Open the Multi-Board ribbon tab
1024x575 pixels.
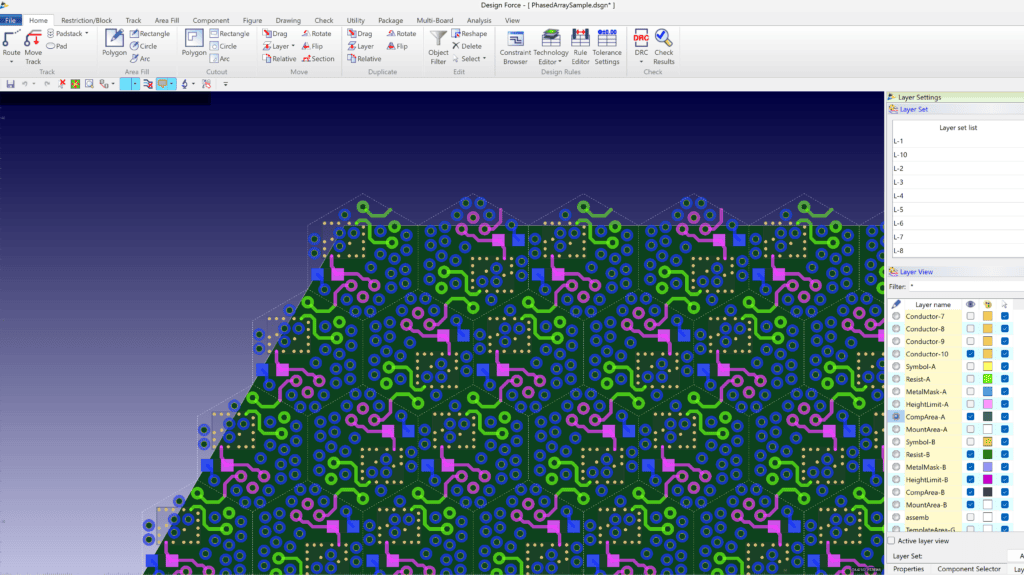coord(435,20)
